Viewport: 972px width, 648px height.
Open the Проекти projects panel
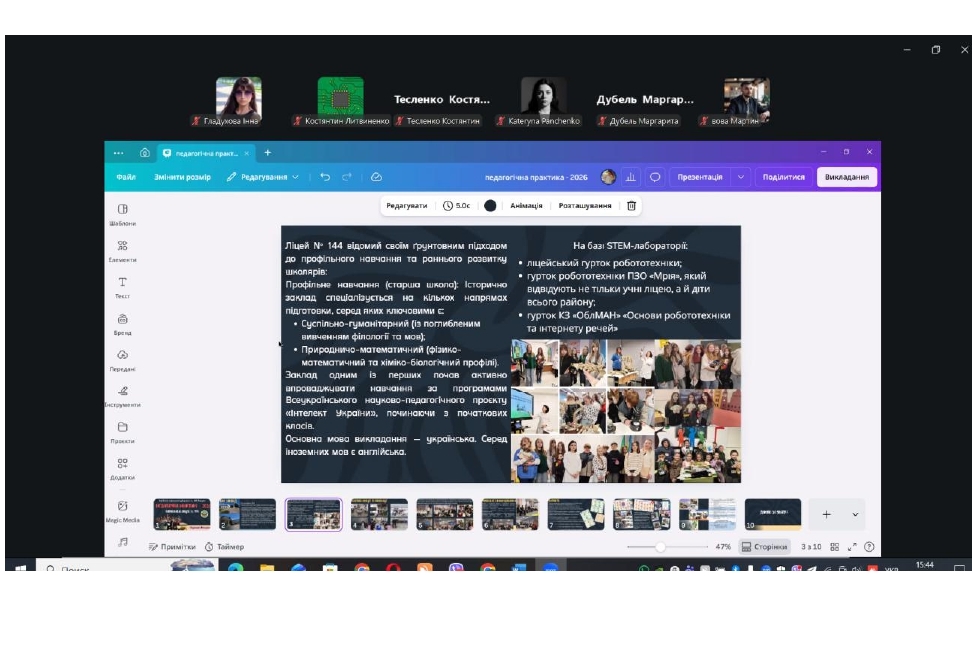click(x=123, y=432)
